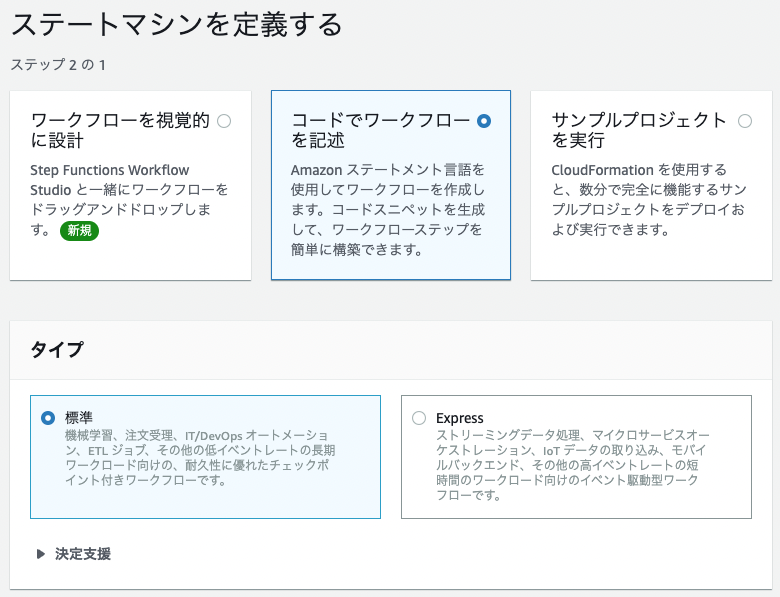
Task: Select the ワークフローを視覚的に設計 radio button
Action: (x=224, y=121)
